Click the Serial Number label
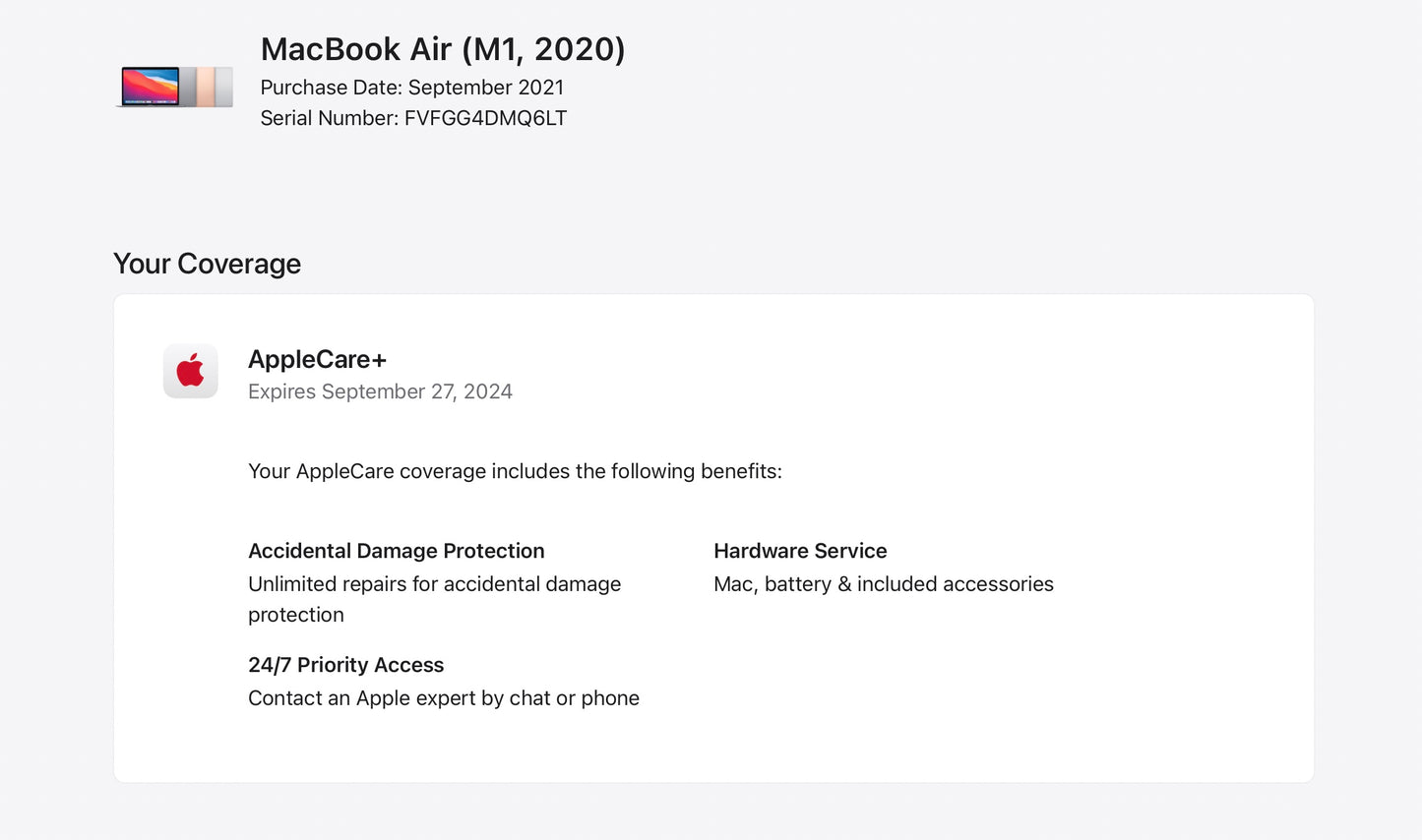The image size is (1422, 840). (x=329, y=118)
